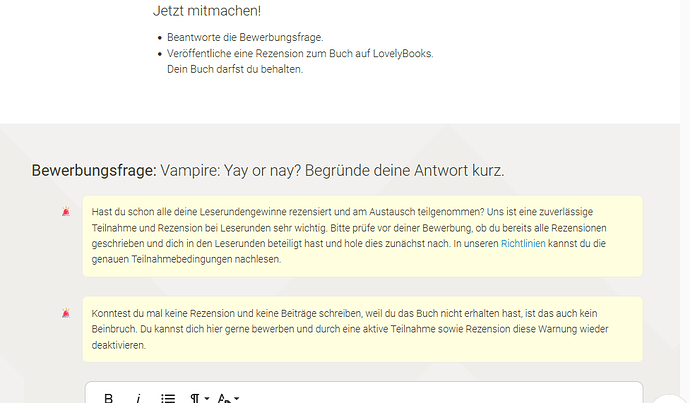Insert a bulleted list in editor
This screenshot has height=403, width=690.
168,398
